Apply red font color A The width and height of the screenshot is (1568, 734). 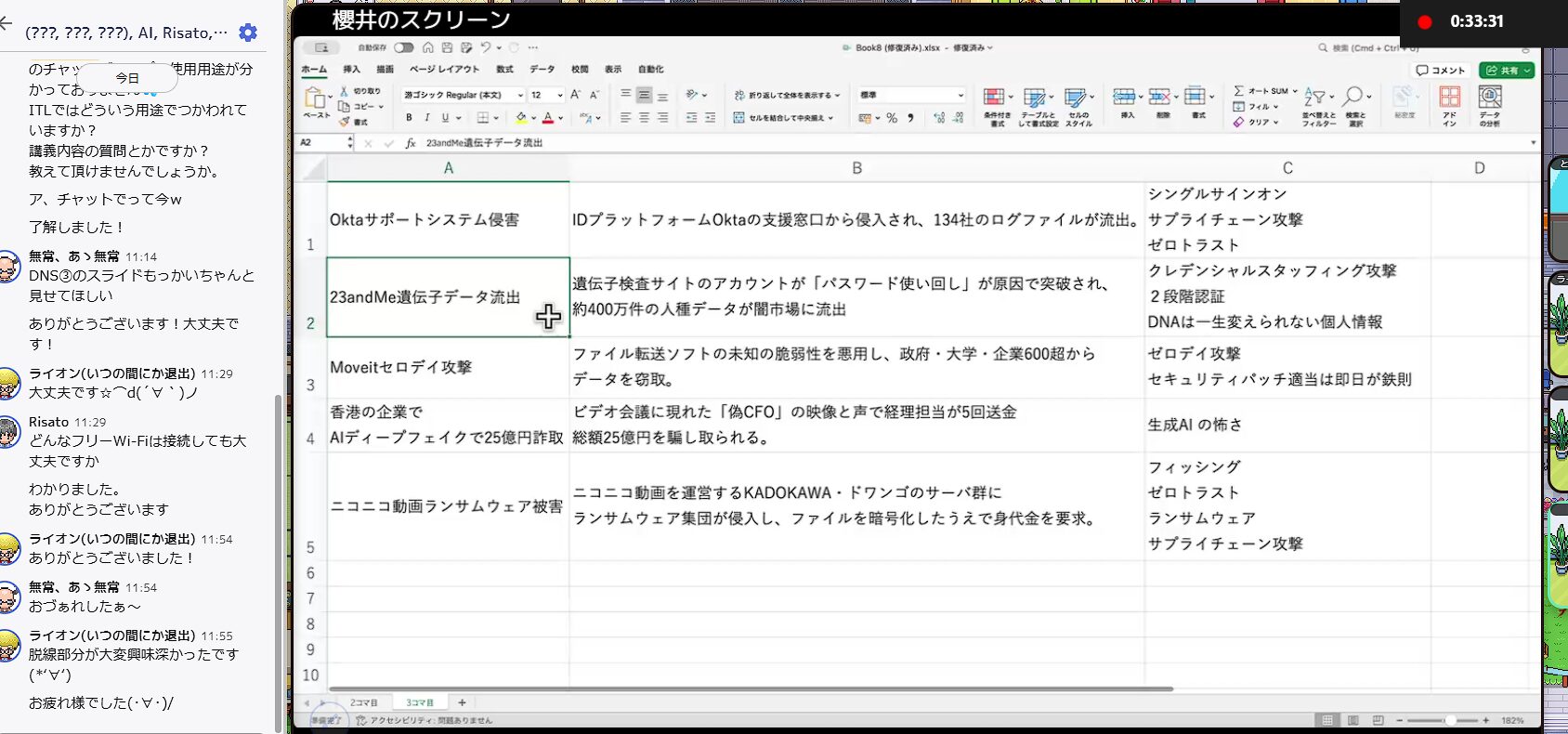(548, 118)
